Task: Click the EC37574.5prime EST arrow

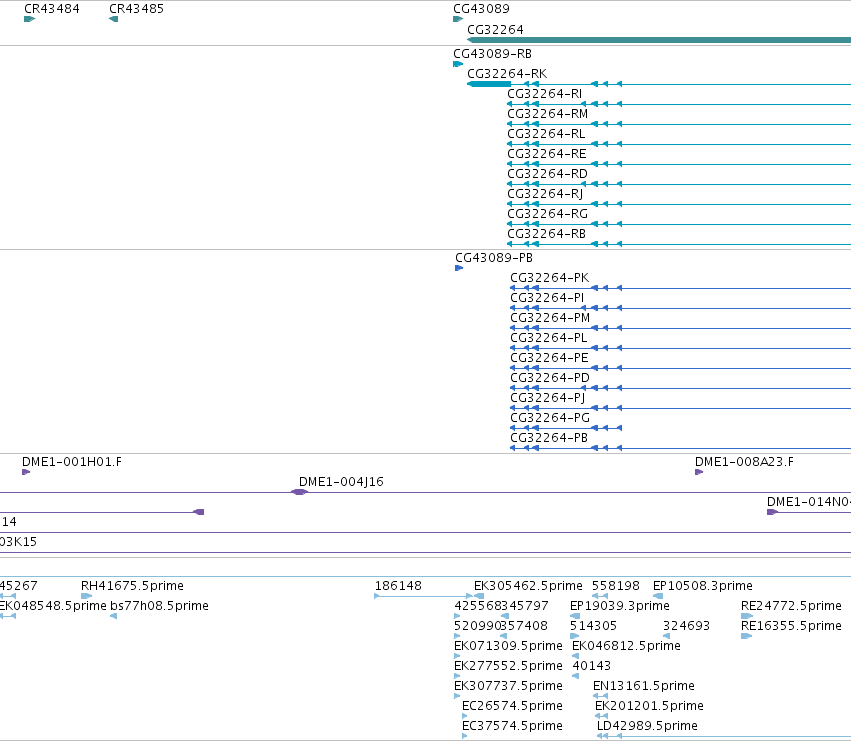Action: point(465,736)
